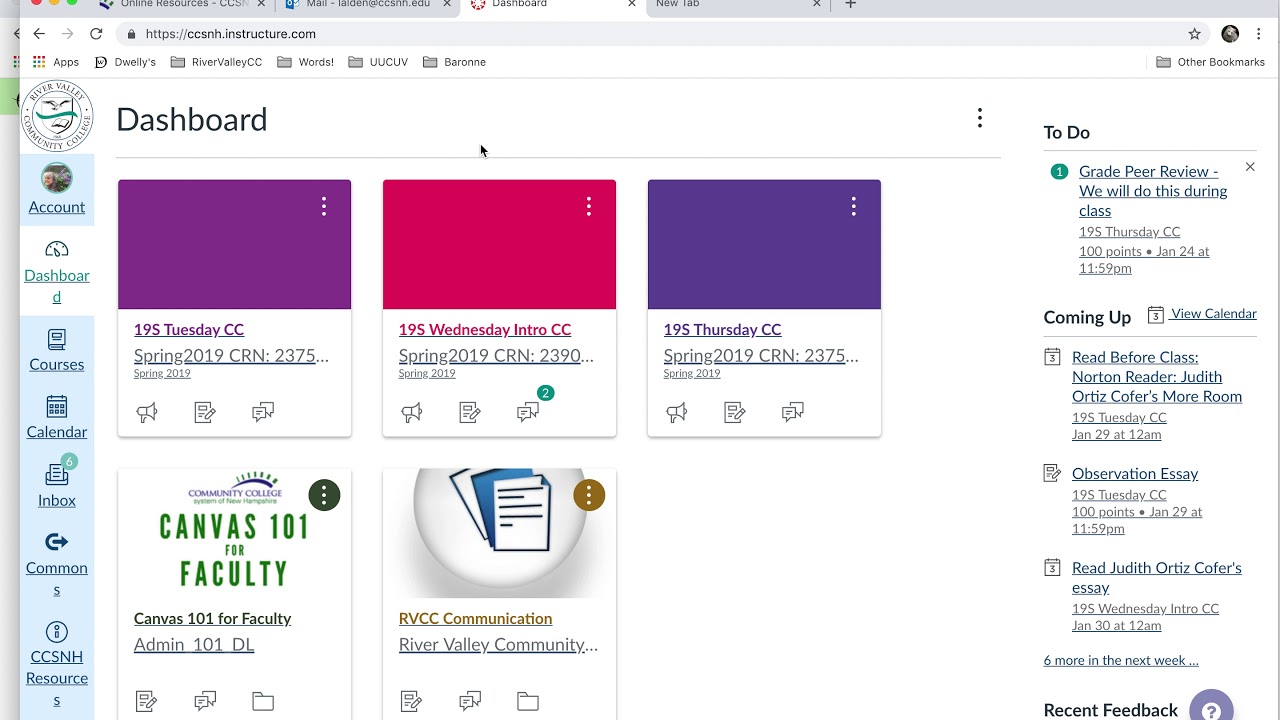Dismiss the Grade Peer Review to-do item
1280x720 pixels.
click(x=1250, y=167)
